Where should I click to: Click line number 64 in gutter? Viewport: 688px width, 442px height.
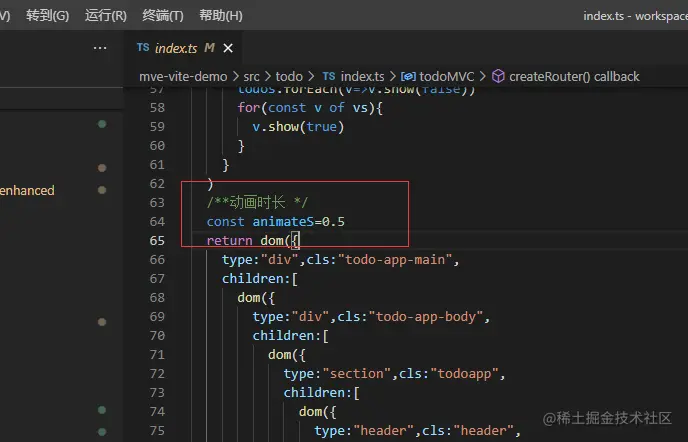(157, 222)
